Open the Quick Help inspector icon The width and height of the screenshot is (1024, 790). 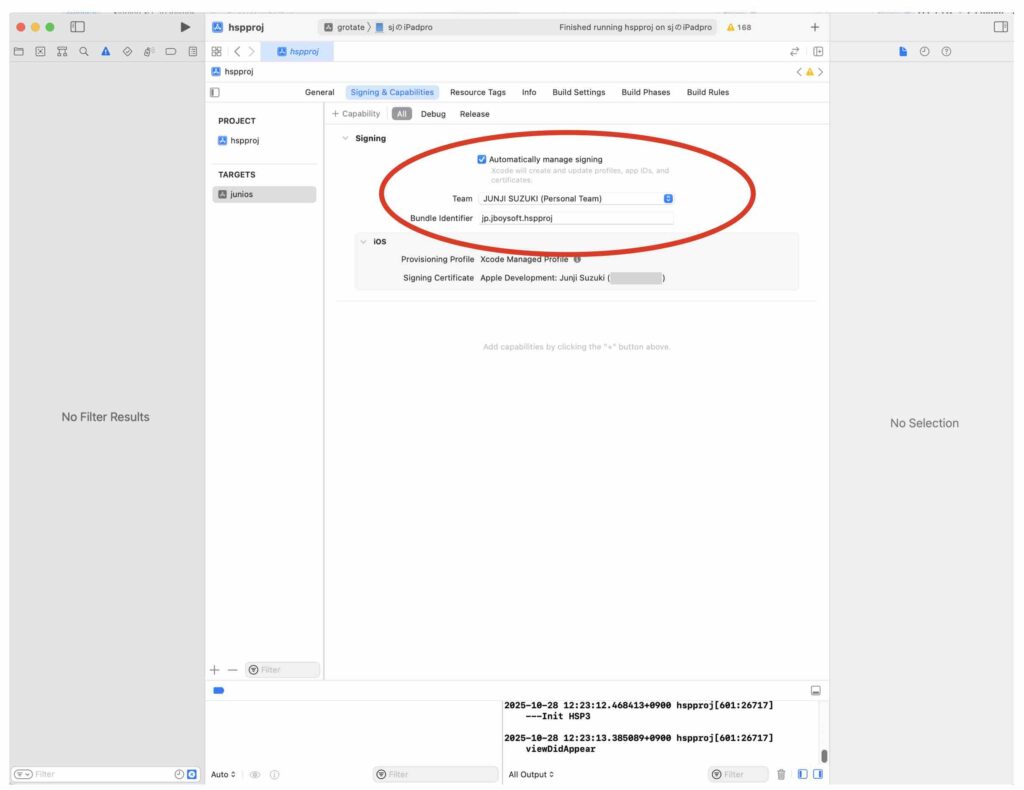coord(946,51)
